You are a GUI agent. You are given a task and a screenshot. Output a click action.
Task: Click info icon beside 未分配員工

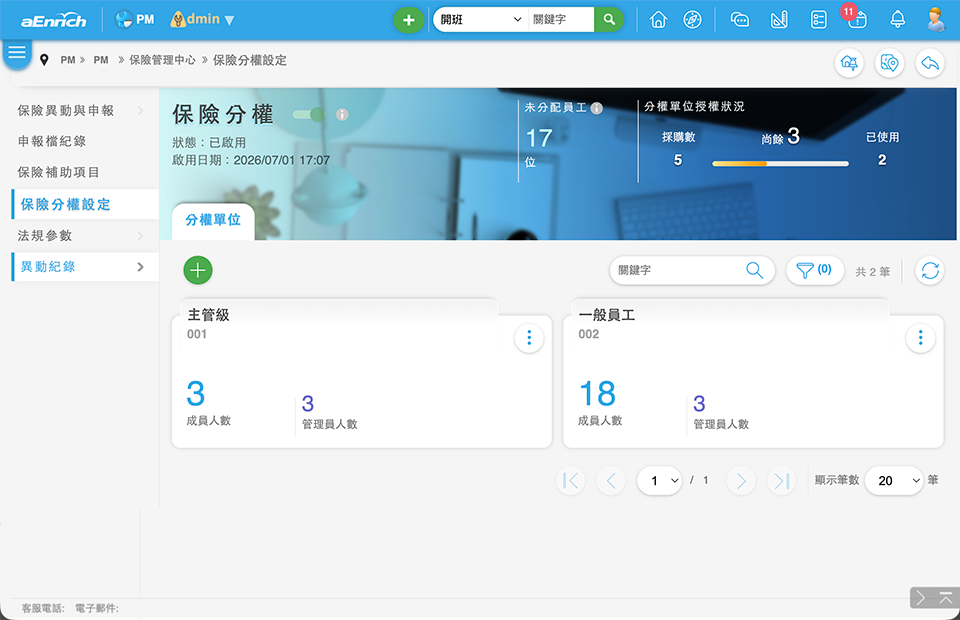[597, 108]
